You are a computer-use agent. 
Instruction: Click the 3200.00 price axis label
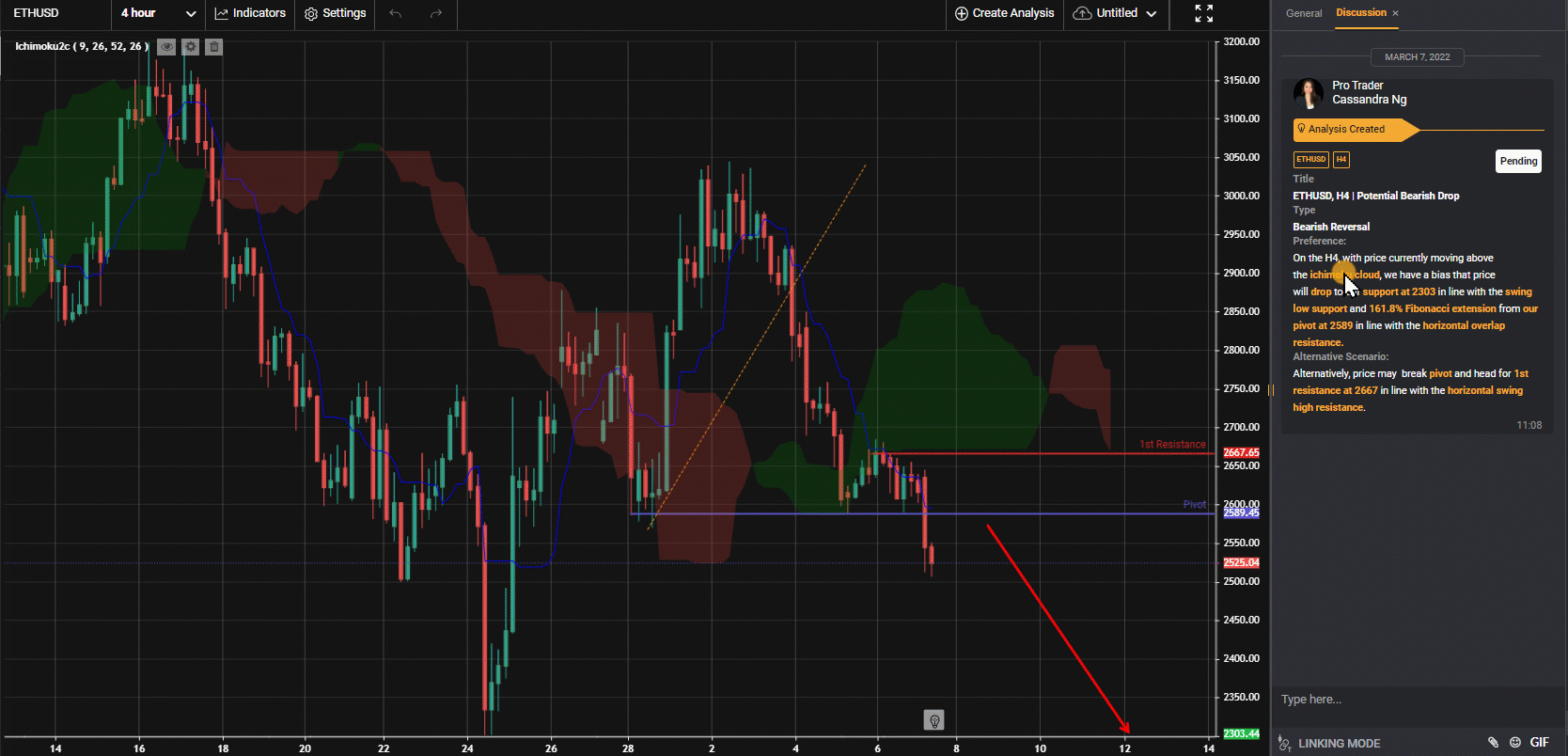pos(1241,41)
